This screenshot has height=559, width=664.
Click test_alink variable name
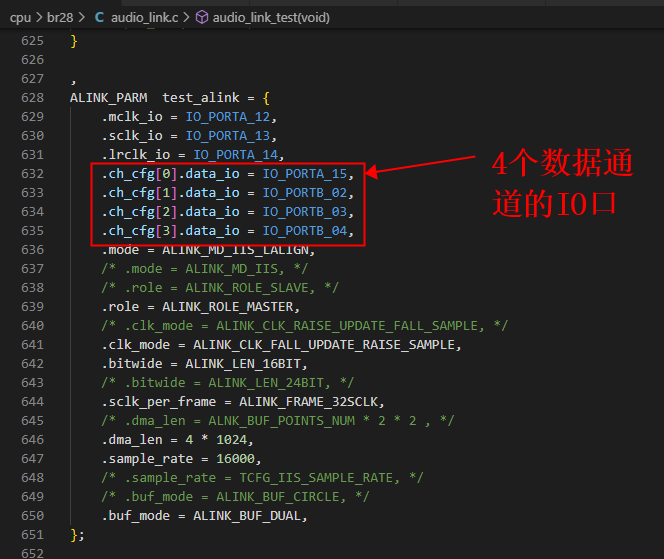tap(201, 98)
